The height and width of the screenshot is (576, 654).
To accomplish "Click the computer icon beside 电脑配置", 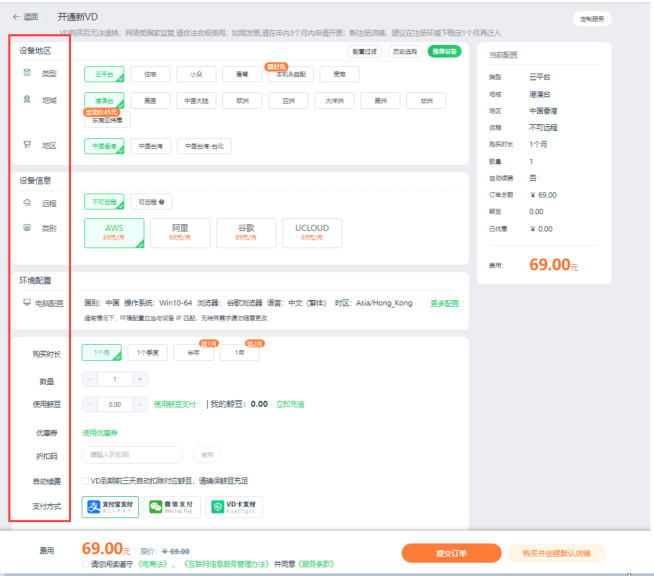I will pos(27,302).
